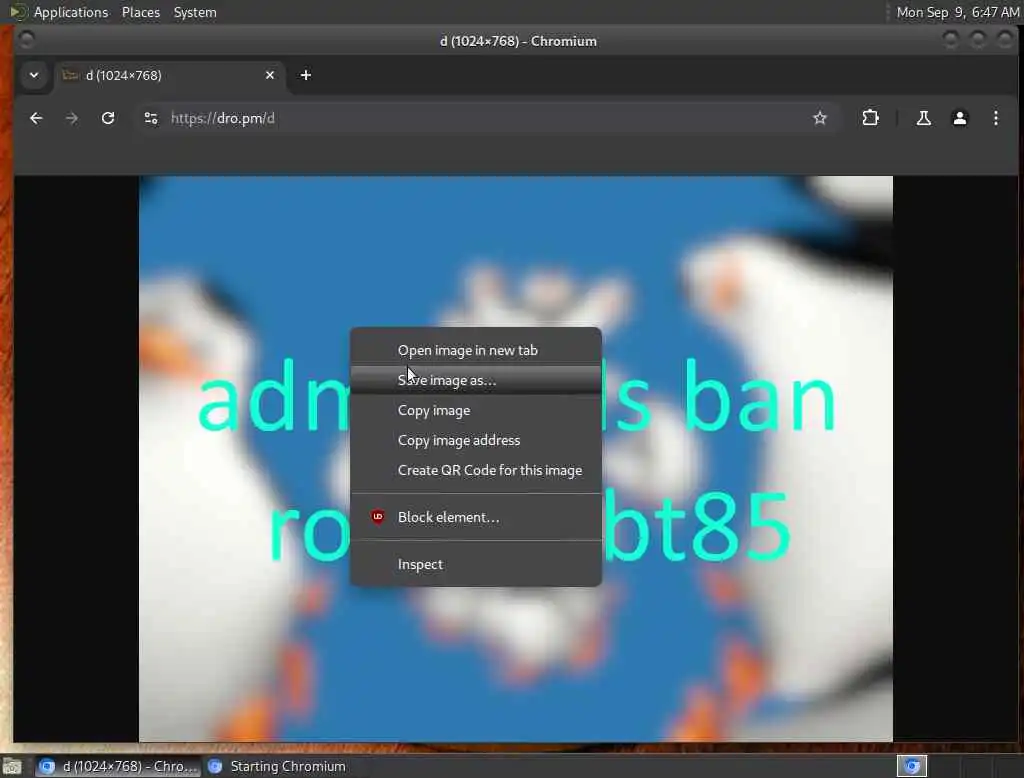Open the profile avatar menu
The height and width of the screenshot is (778, 1024).
pyautogui.click(x=959, y=118)
